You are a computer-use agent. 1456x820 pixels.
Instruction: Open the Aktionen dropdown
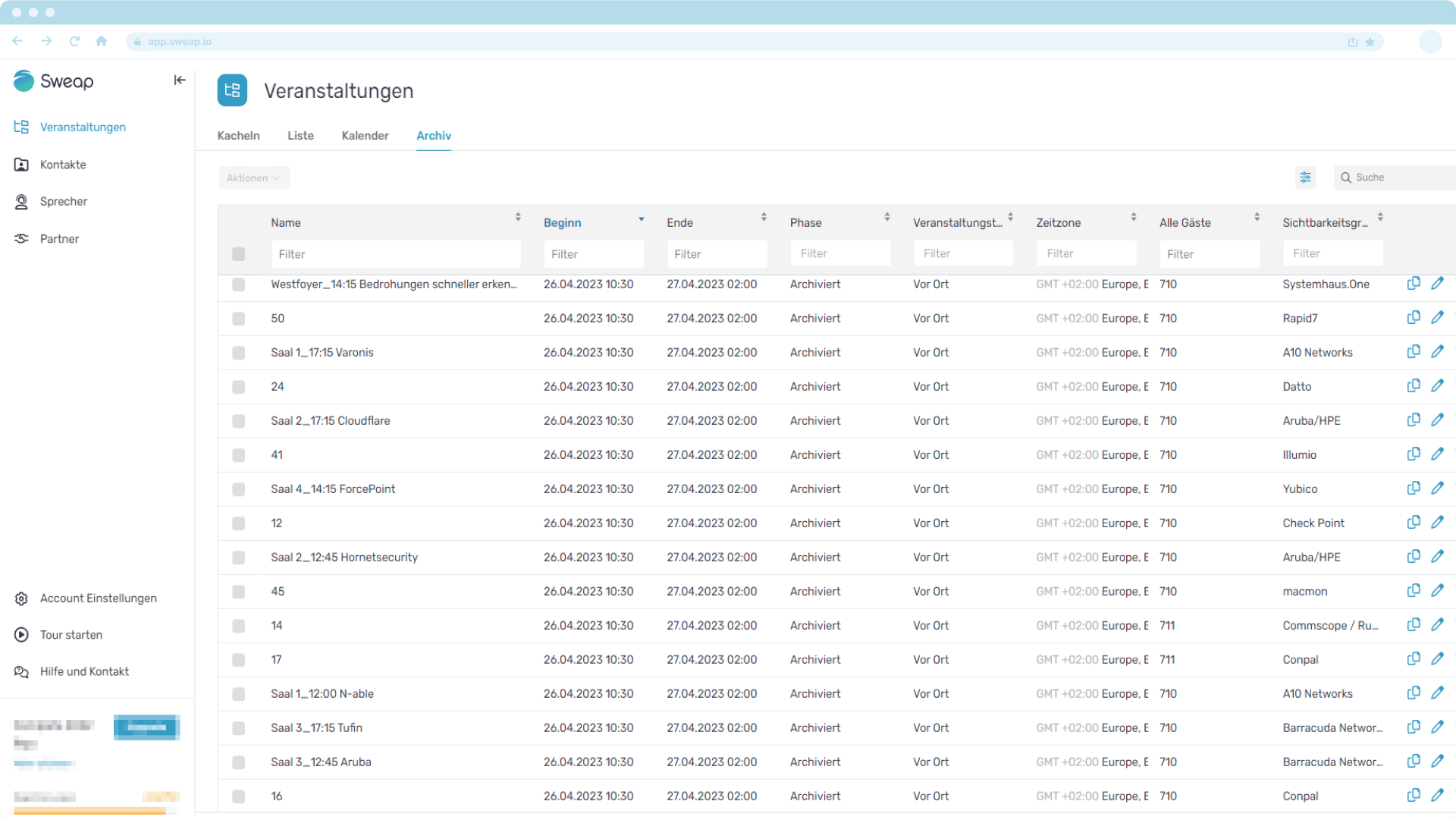point(253,178)
